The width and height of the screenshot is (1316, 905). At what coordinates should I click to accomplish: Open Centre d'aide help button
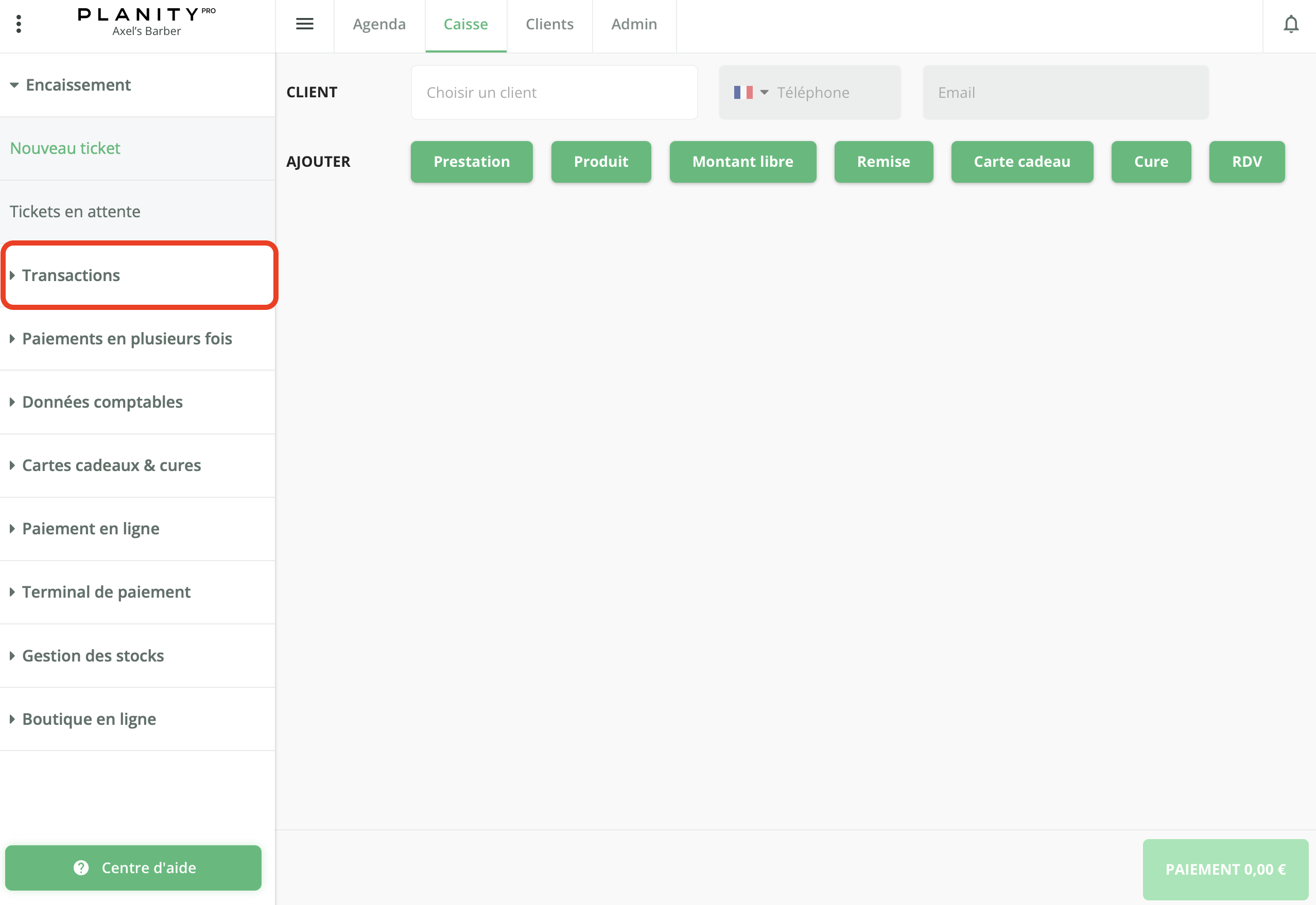click(x=133, y=867)
